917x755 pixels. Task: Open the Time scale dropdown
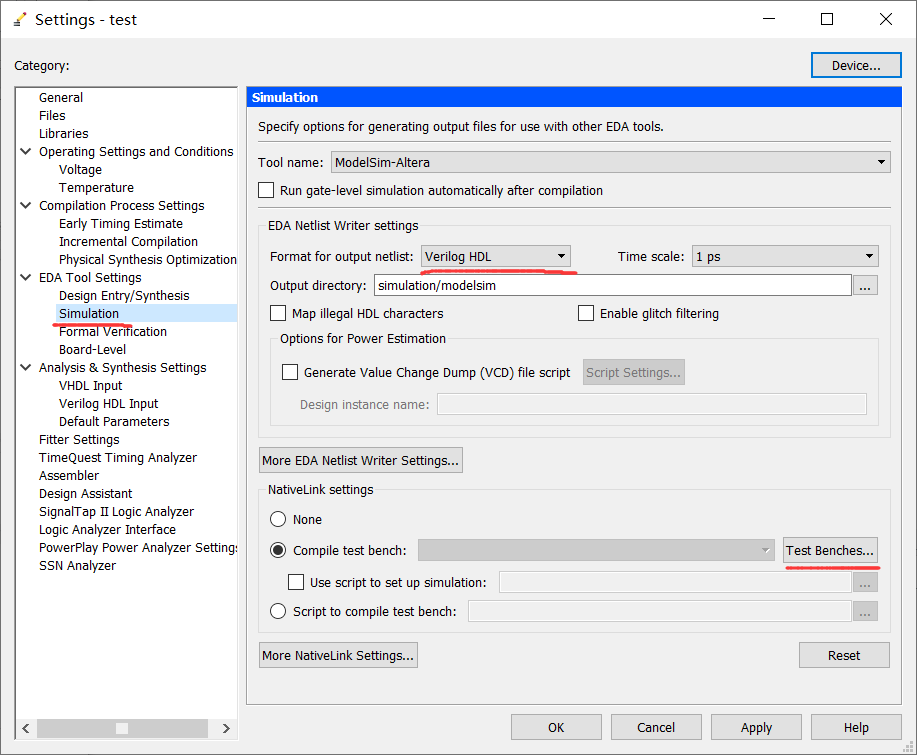point(869,256)
